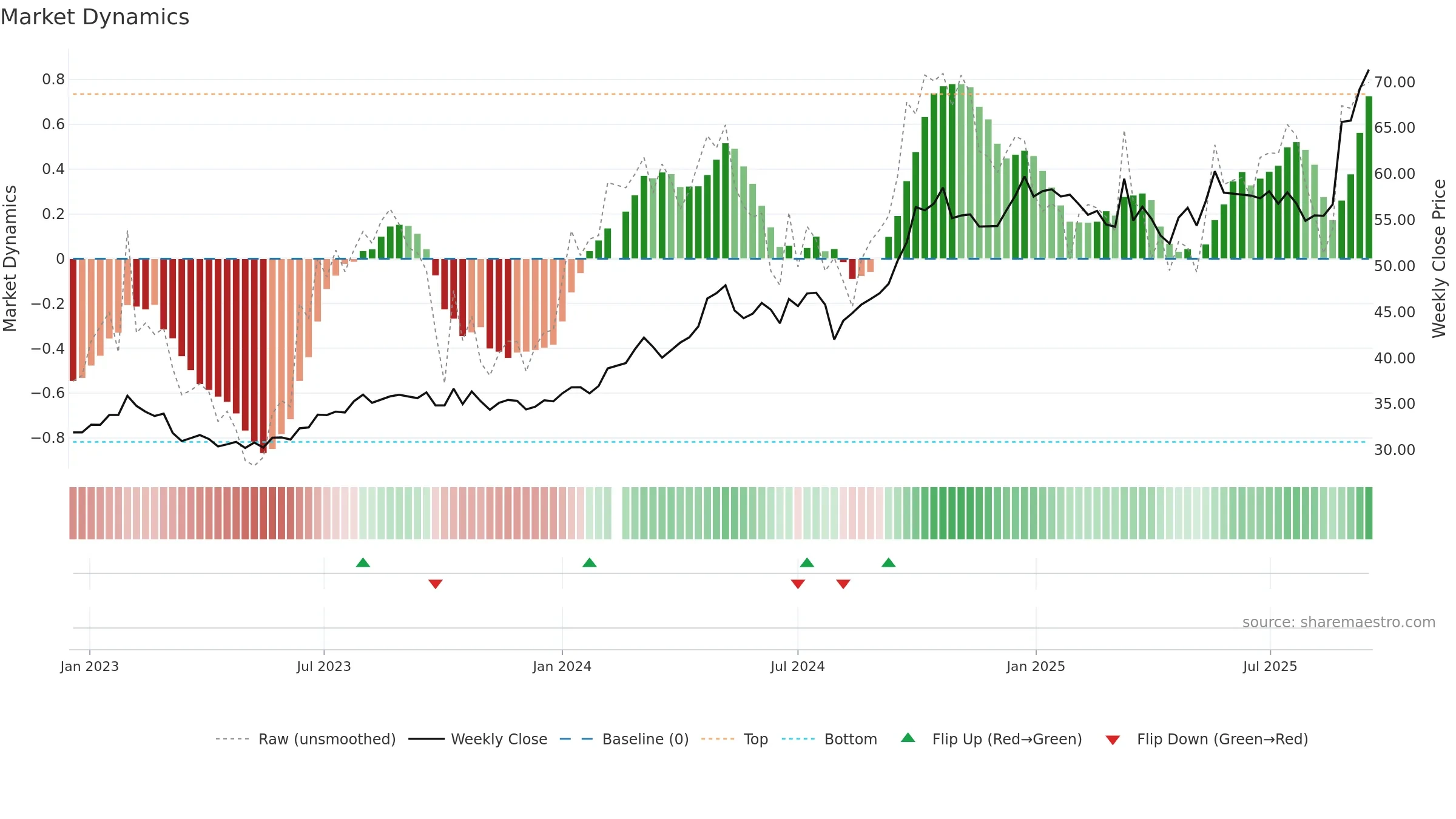Toggle Flip Up (Red→Green) legend entry
1456x819 pixels.
point(992,739)
